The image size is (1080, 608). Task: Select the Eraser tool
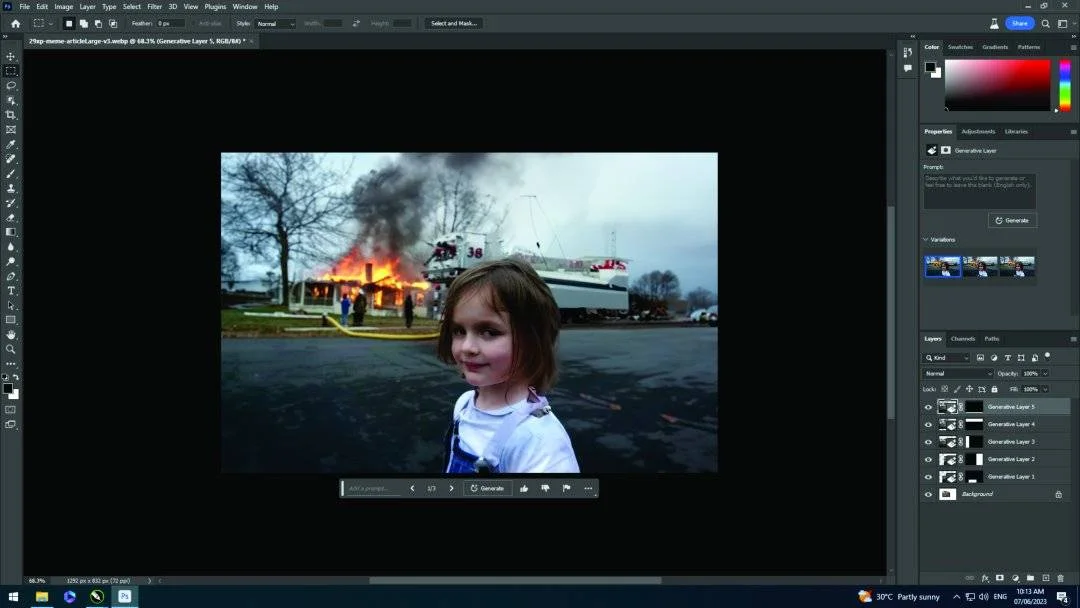11,218
